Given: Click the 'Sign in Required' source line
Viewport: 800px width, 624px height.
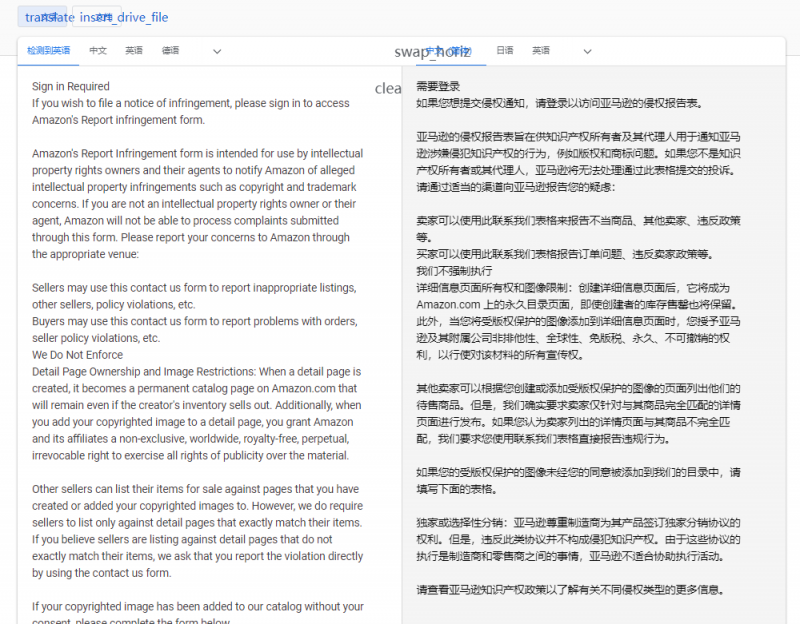Looking at the screenshot, I should click(x=71, y=86).
